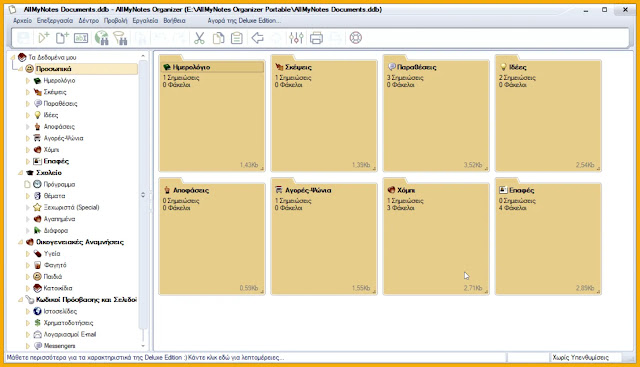Open global search with globe binoculars icon
The width and height of the screenshot is (640, 367).
pos(101,38)
